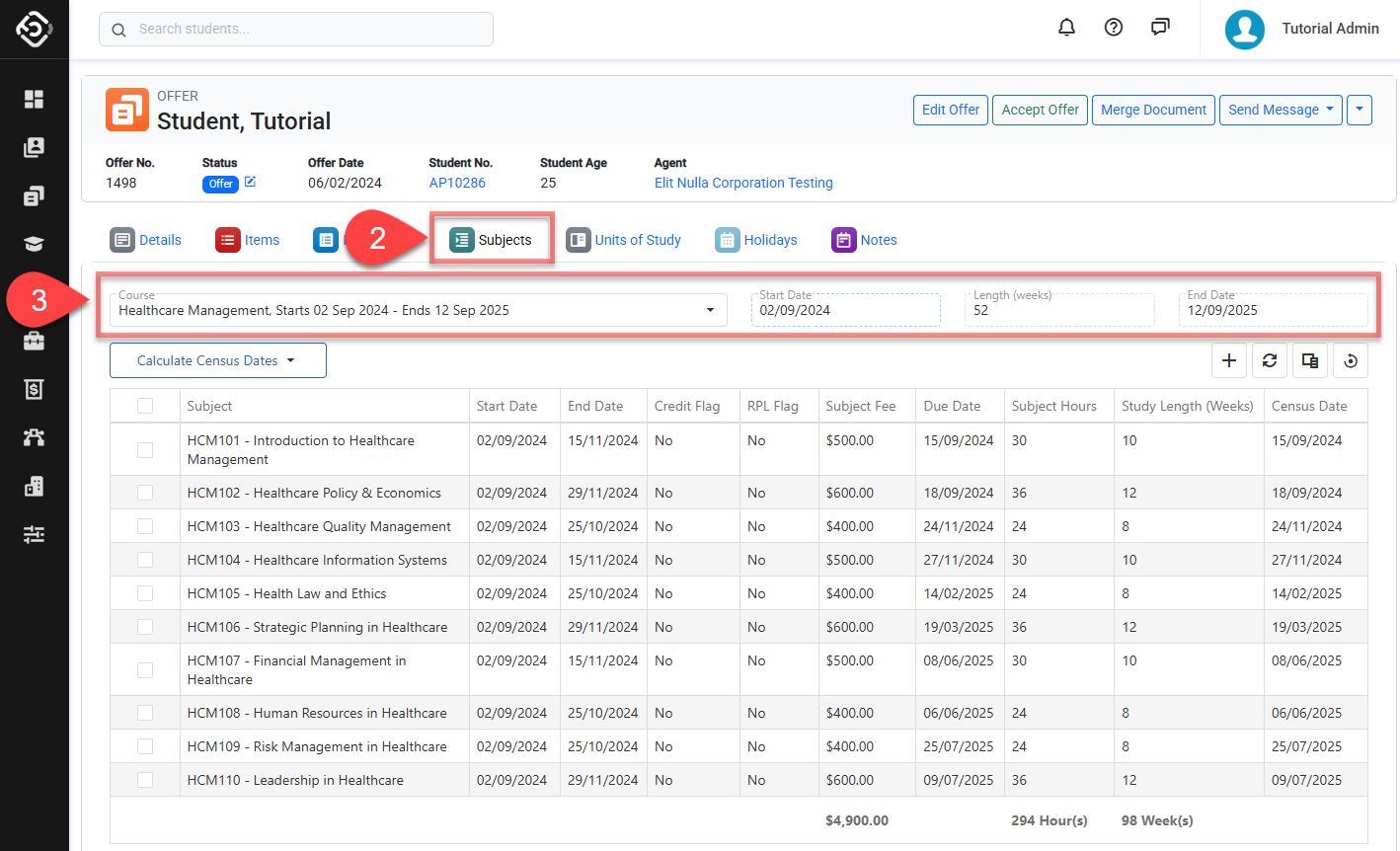Click the notifications bell icon

click(1066, 28)
